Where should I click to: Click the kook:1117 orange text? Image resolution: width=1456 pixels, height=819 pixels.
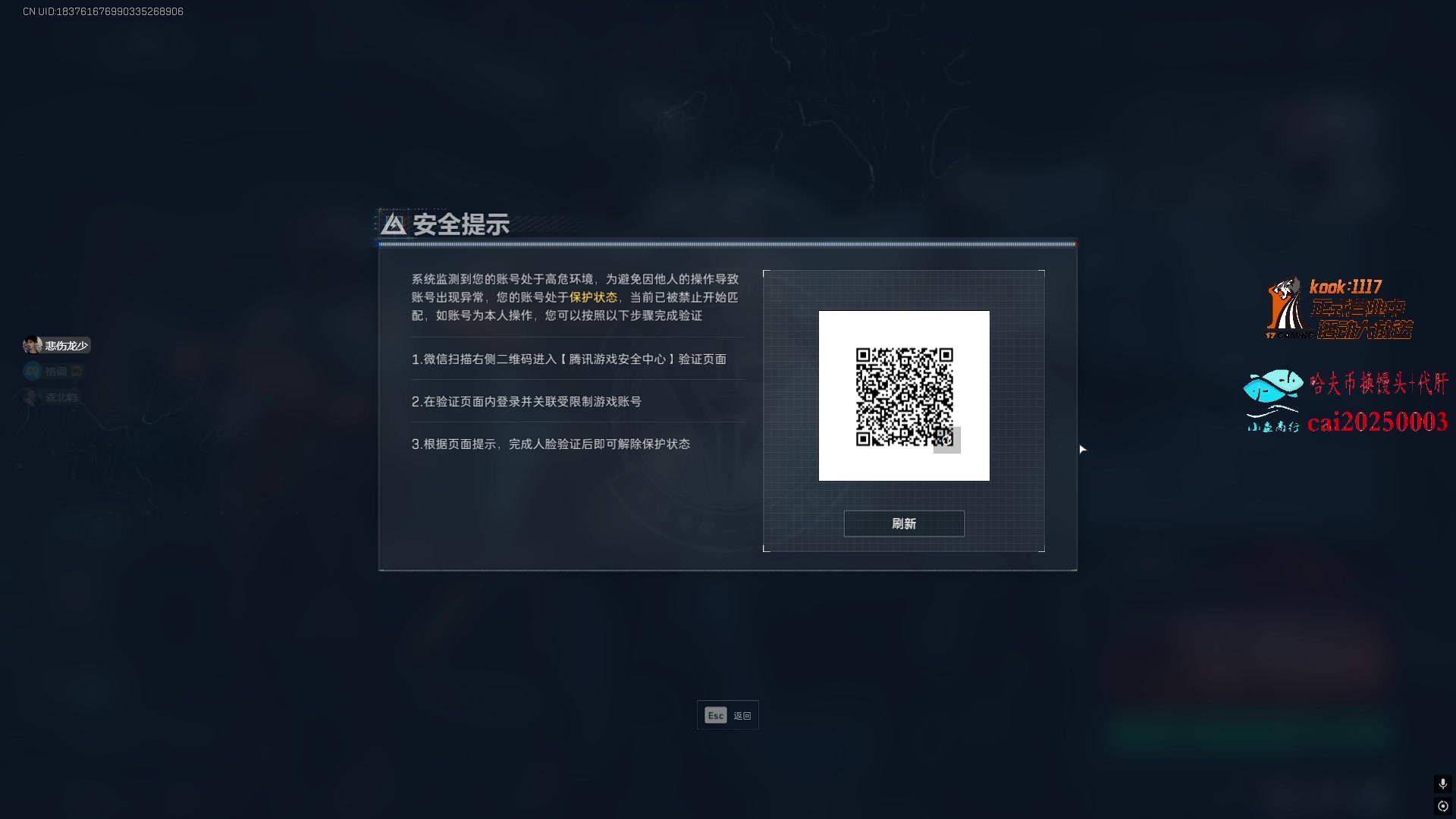tap(1345, 287)
